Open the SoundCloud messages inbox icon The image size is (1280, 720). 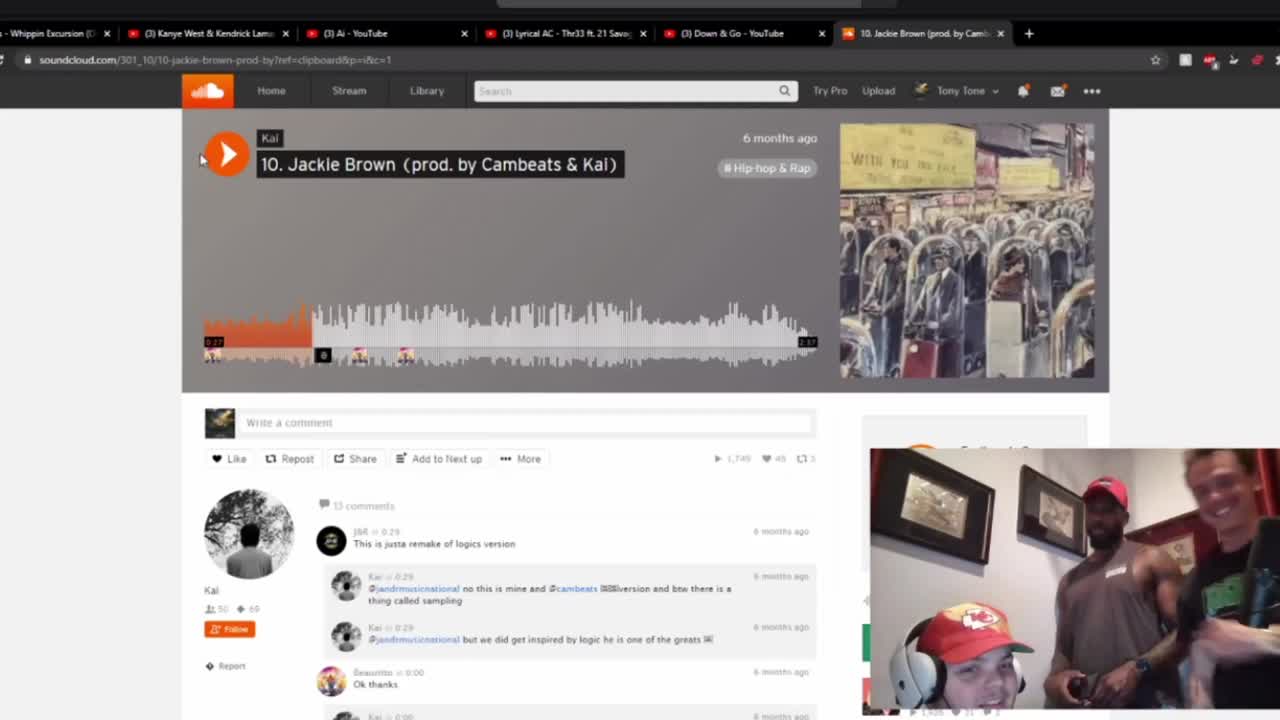[x=1058, y=91]
